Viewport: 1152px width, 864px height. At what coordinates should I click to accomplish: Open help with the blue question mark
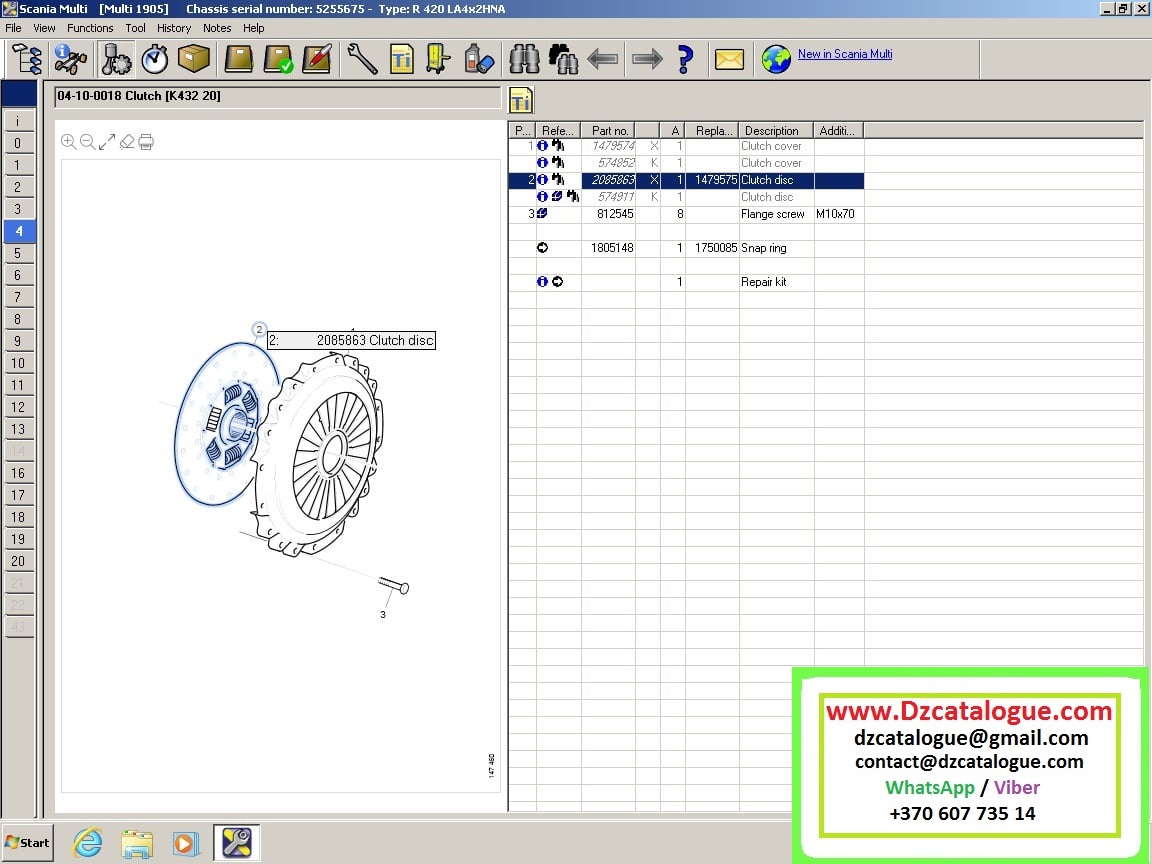(x=685, y=59)
